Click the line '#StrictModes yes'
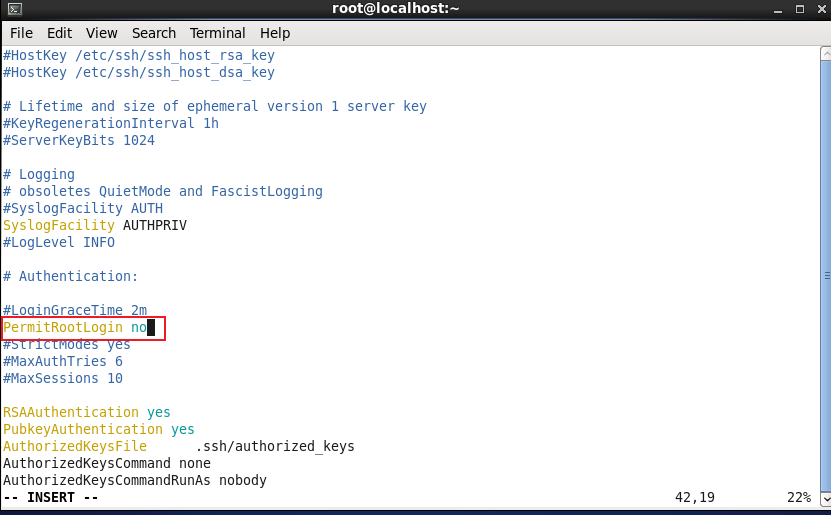This screenshot has height=515, width=831. point(67,344)
